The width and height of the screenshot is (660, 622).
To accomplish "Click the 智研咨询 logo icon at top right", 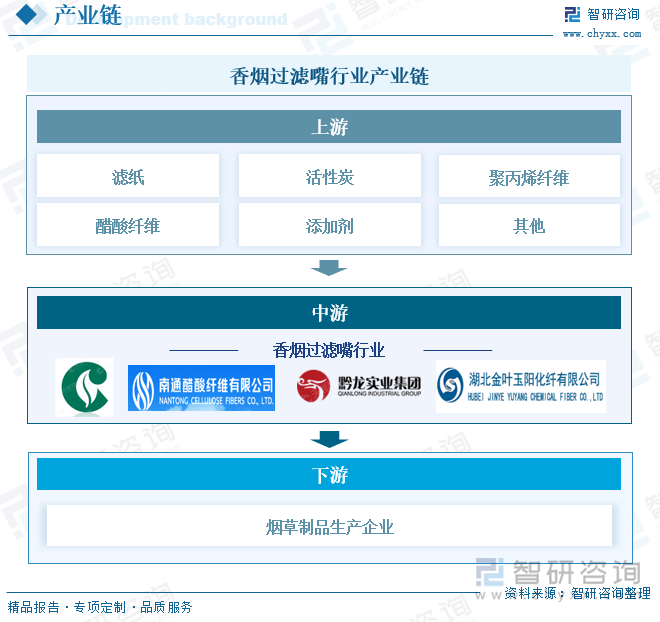I will tap(572, 15).
